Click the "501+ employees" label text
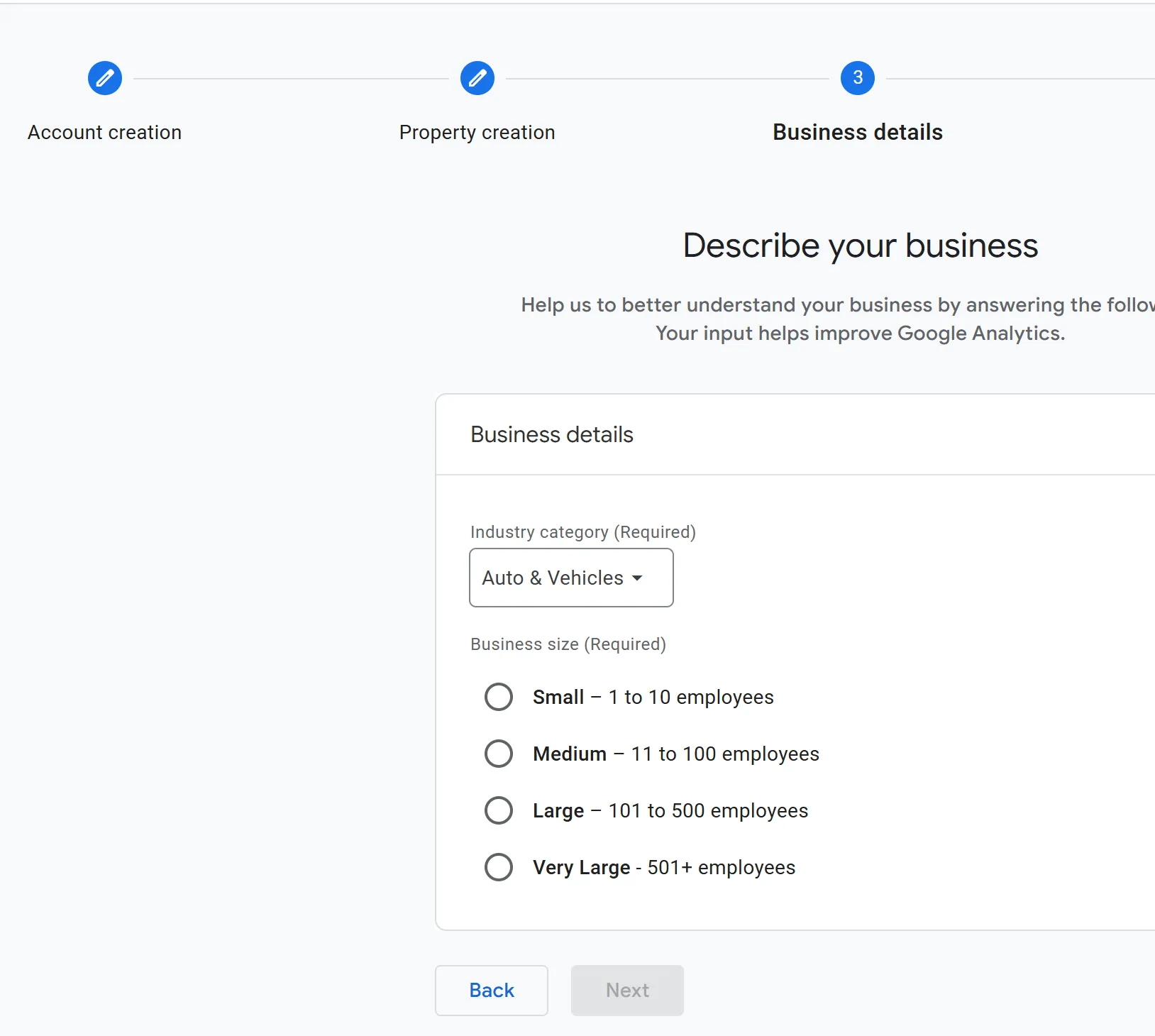The width and height of the screenshot is (1155, 1036). coord(721,868)
